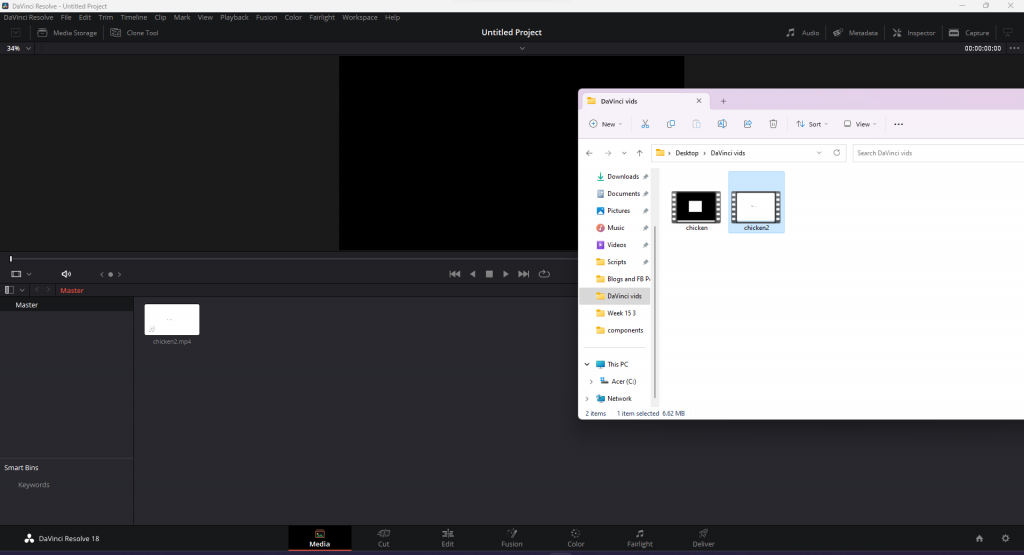This screenshot has height=555, width=1024.
Task: Open the Clone Tool
Action: 135,33
